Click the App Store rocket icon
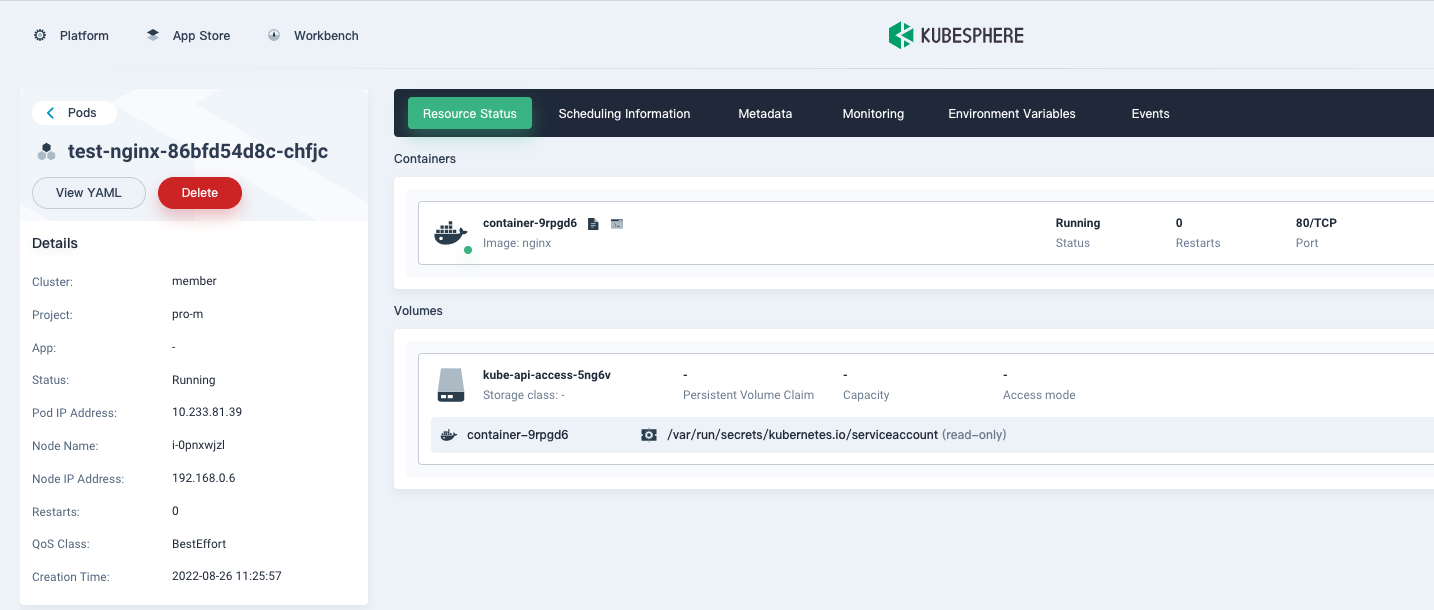This screenshot has width=1434, height=610. [x=152, y=34]
